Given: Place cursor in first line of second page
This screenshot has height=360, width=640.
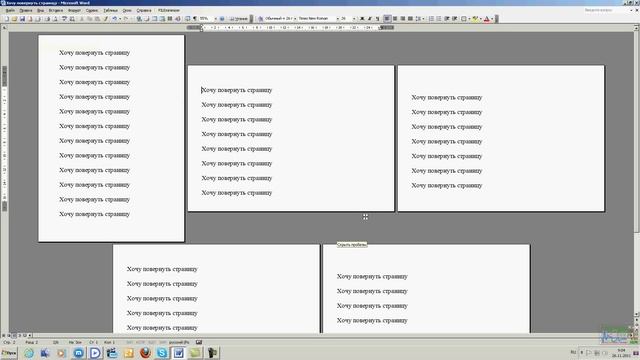Looking at the screenshot, I should coord(237,90).
